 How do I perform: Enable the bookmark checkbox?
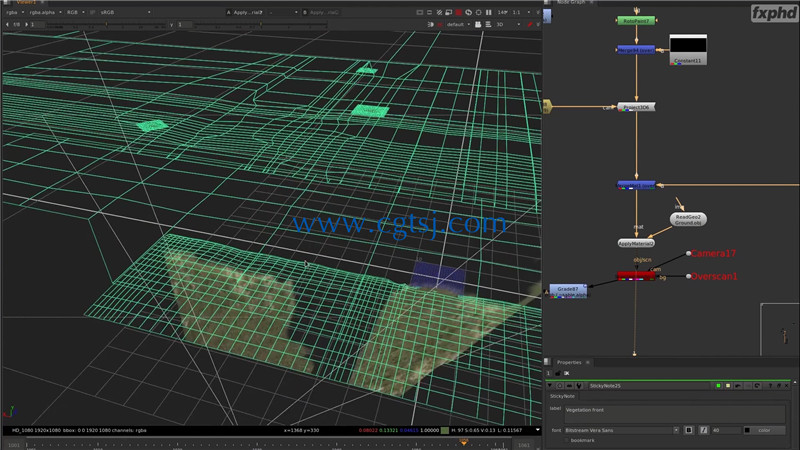(x=567, y=440)
